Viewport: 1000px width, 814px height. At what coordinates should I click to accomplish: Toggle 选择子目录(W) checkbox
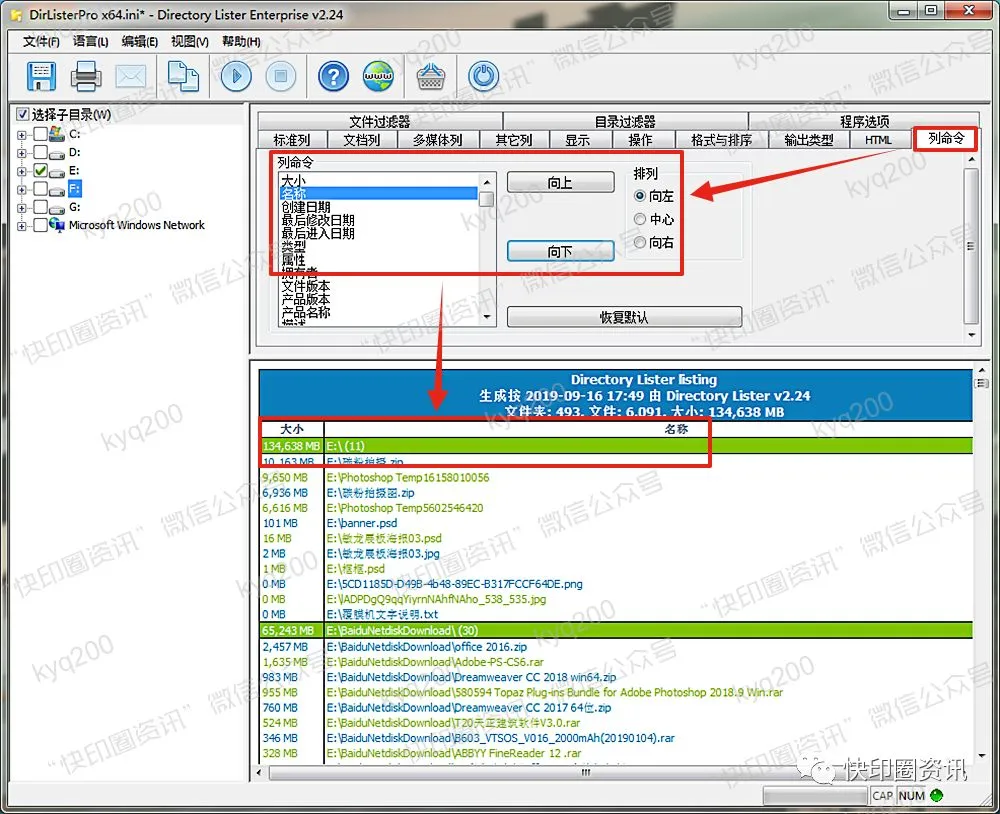22,114
